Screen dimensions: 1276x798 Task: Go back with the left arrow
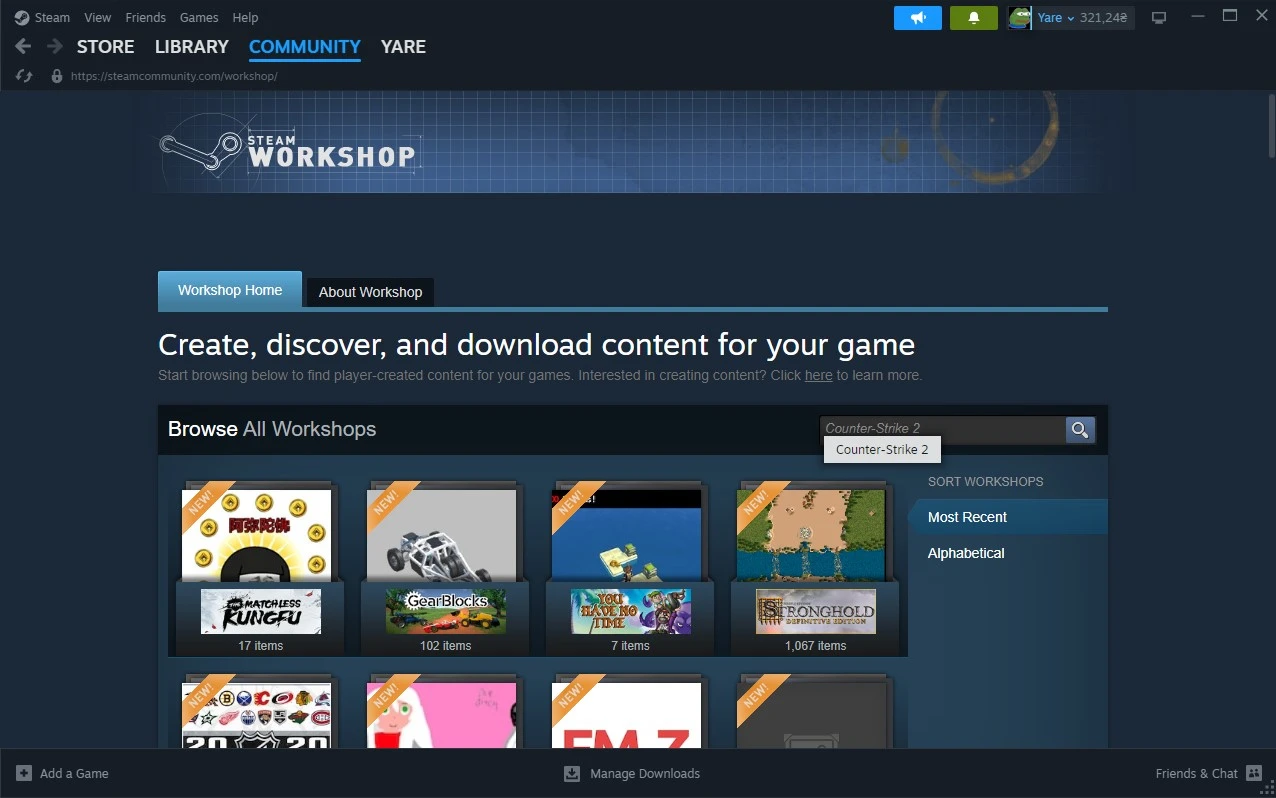pyautogui.click(x=23, y=46)
